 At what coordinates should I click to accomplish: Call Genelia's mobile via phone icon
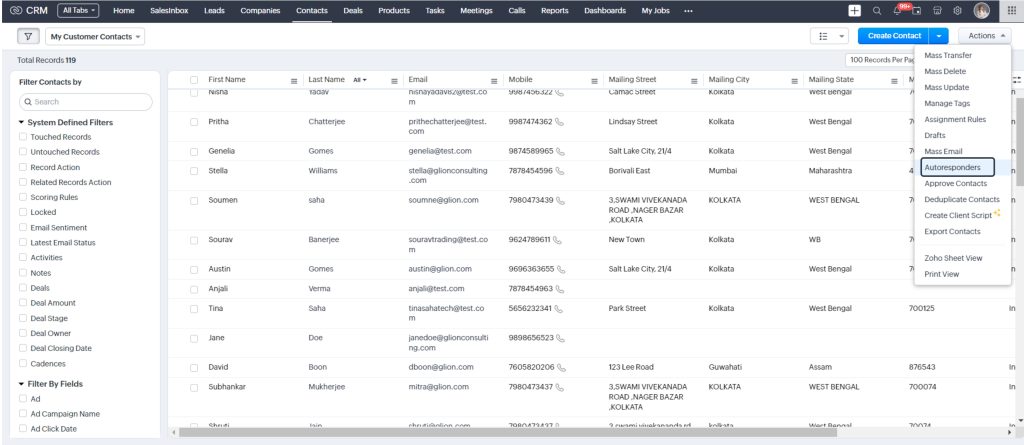[560, 152]
